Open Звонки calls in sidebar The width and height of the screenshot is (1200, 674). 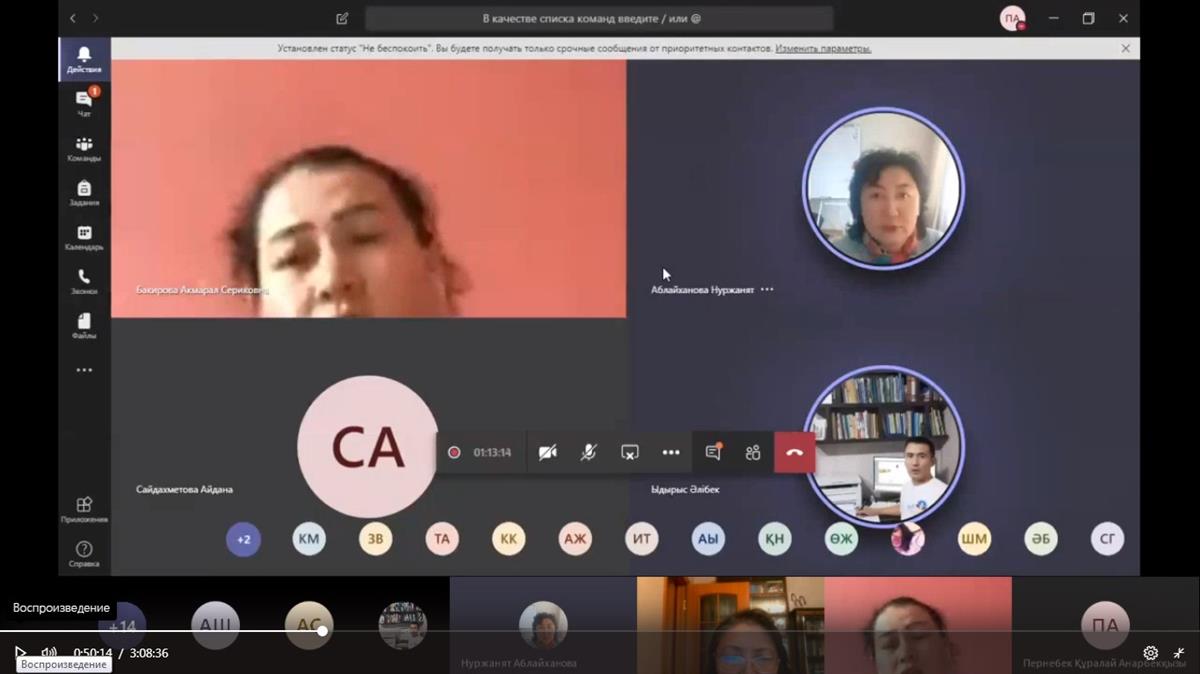(x=84, y=281)
